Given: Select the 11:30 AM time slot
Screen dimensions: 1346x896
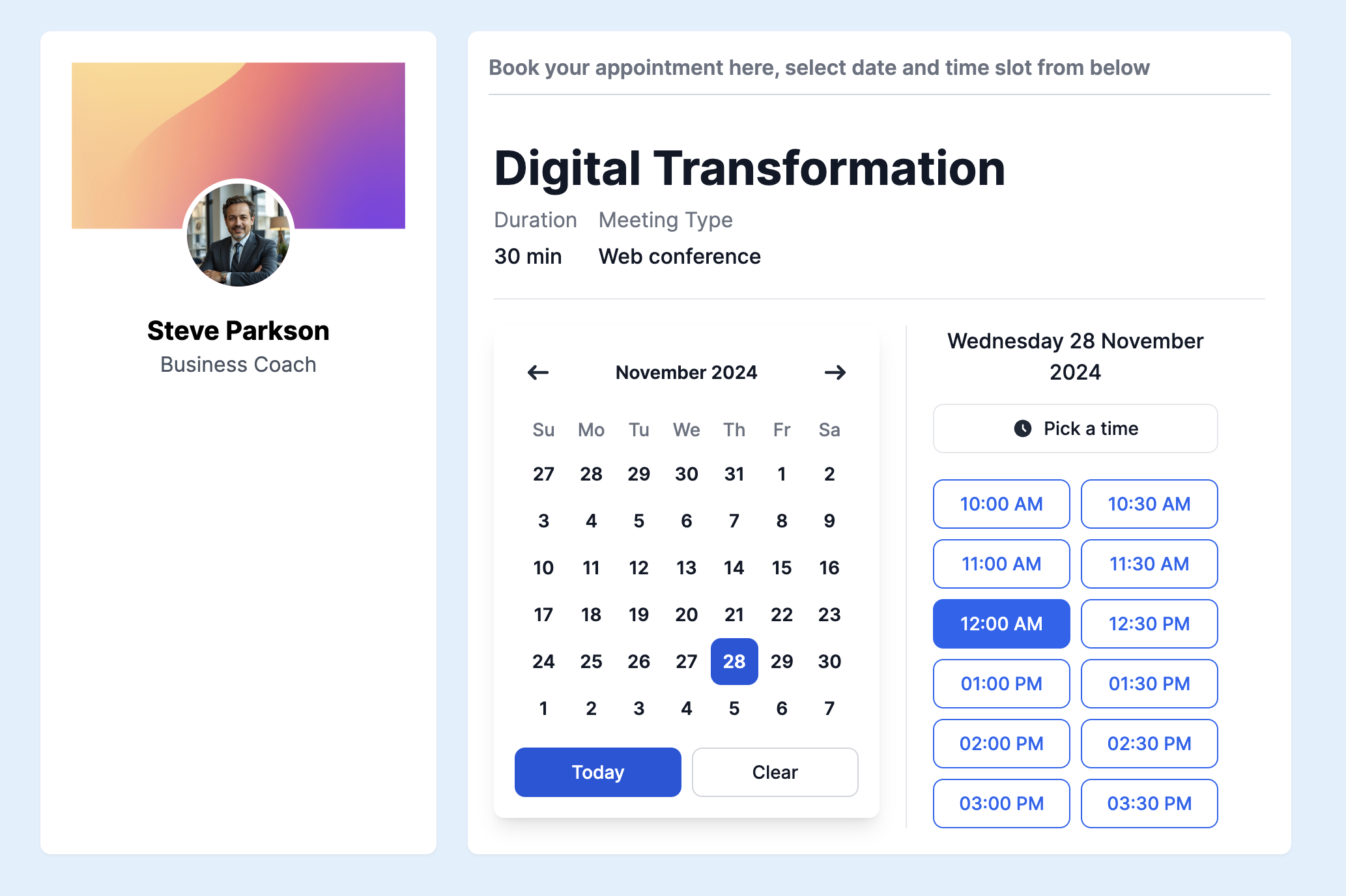Looking at the screenshot, I should [1149, 563].
